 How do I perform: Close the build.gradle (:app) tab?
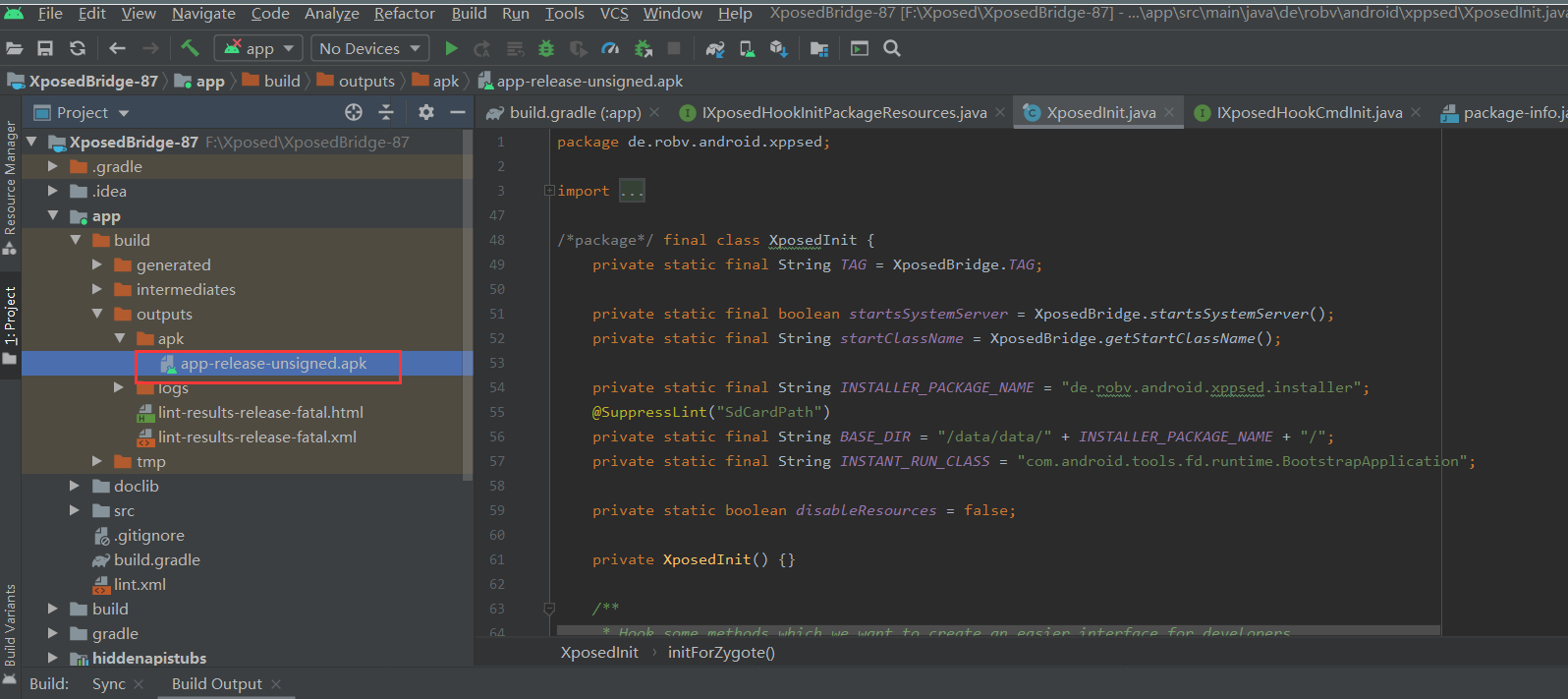[654, 112]
